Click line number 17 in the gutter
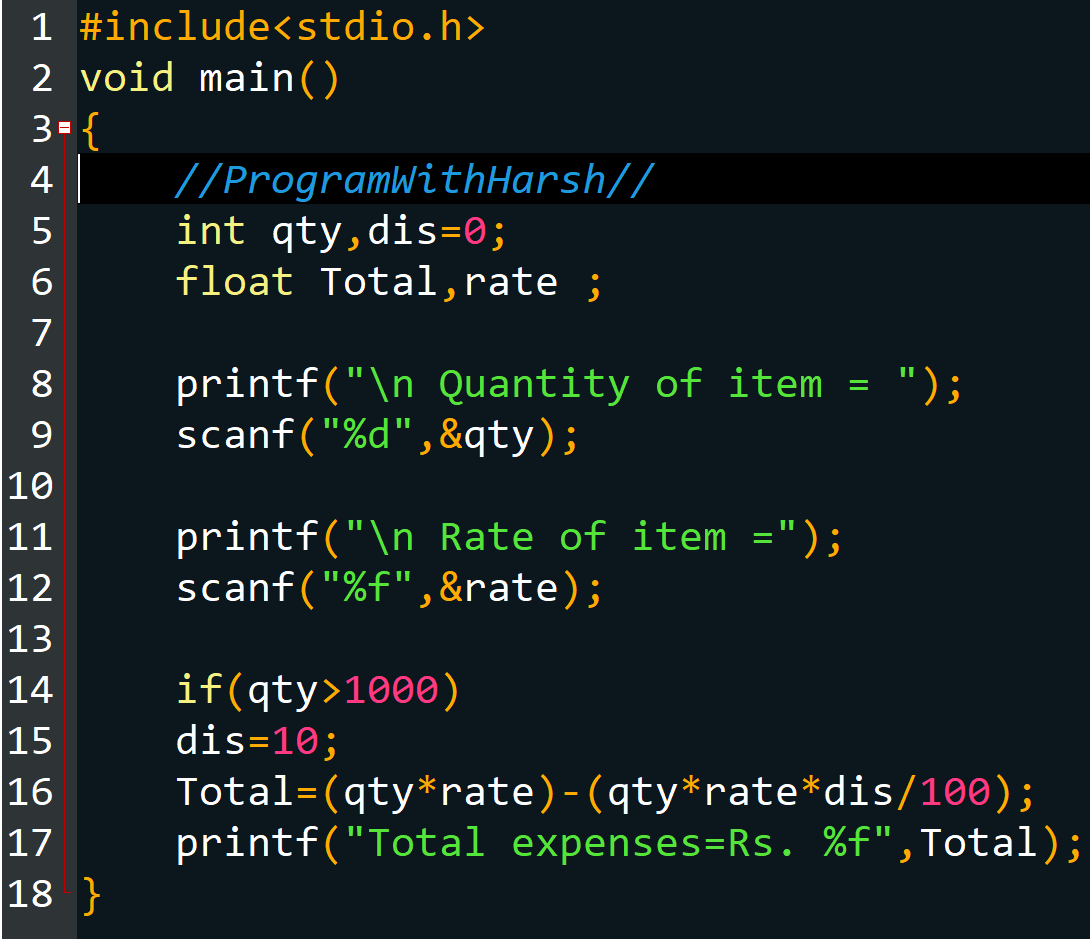Screen dimensions: 1090x939 (31, 843)
